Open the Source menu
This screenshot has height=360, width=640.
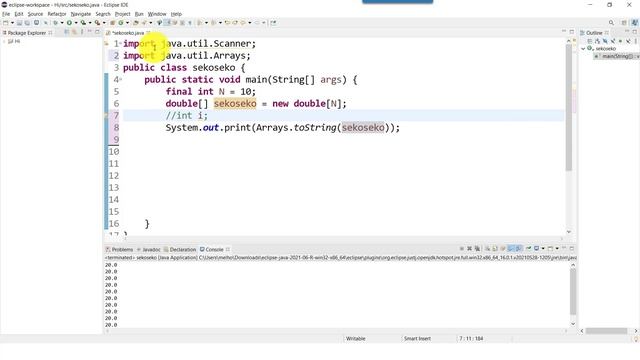click(35, 14)
